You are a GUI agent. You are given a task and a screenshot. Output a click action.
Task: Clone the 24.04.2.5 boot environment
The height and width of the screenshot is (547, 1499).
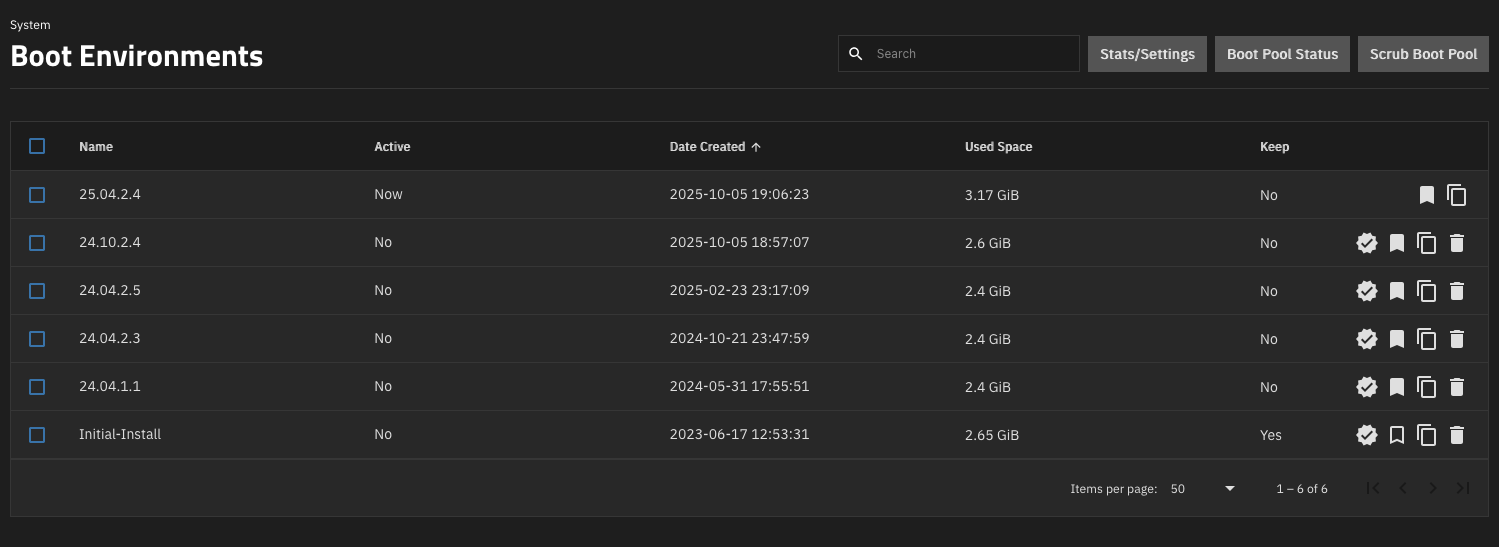click(x=1427, y=291)
